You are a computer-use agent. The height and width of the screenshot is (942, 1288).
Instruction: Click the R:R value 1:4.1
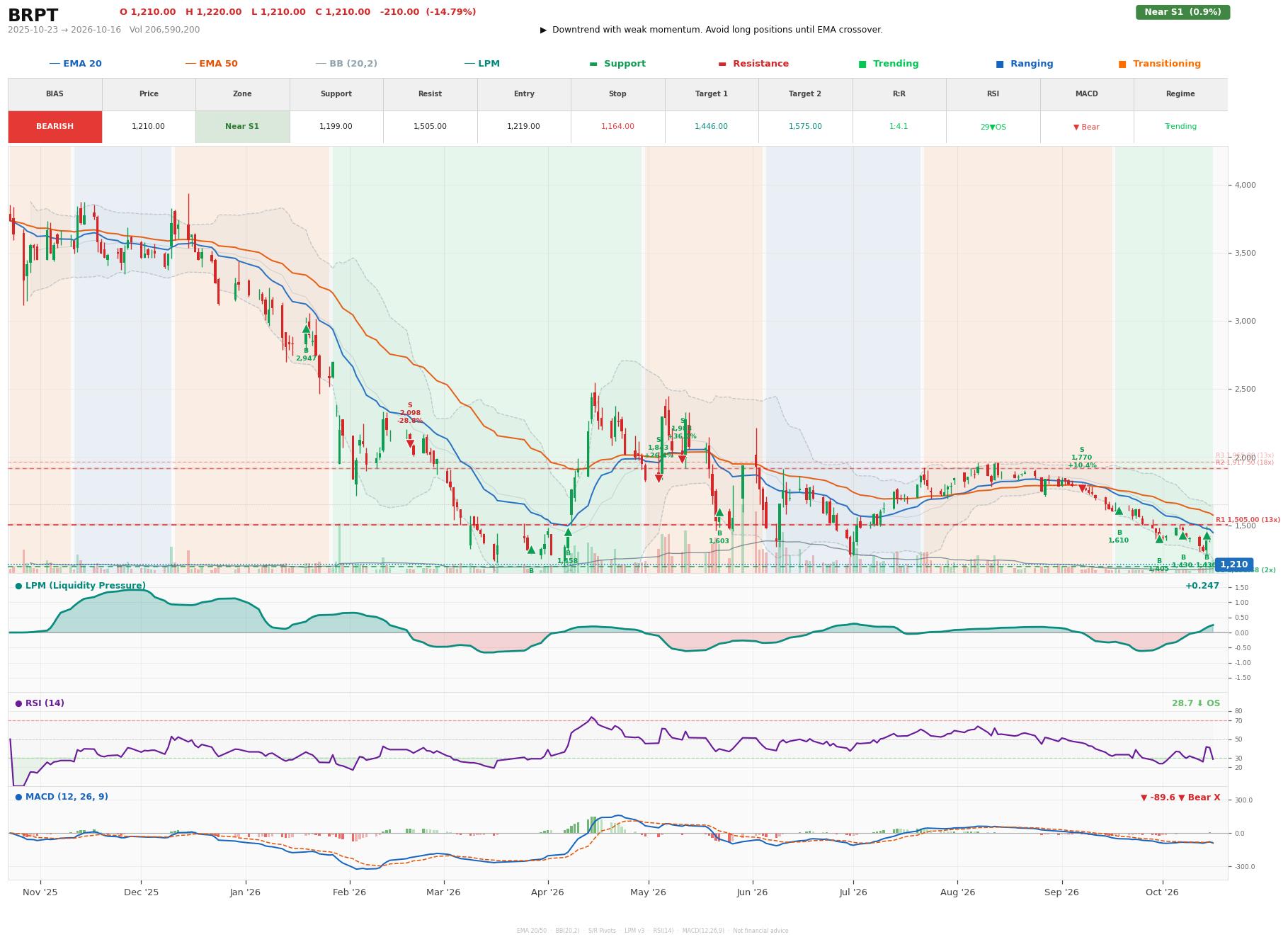click(x=899, y=127)
